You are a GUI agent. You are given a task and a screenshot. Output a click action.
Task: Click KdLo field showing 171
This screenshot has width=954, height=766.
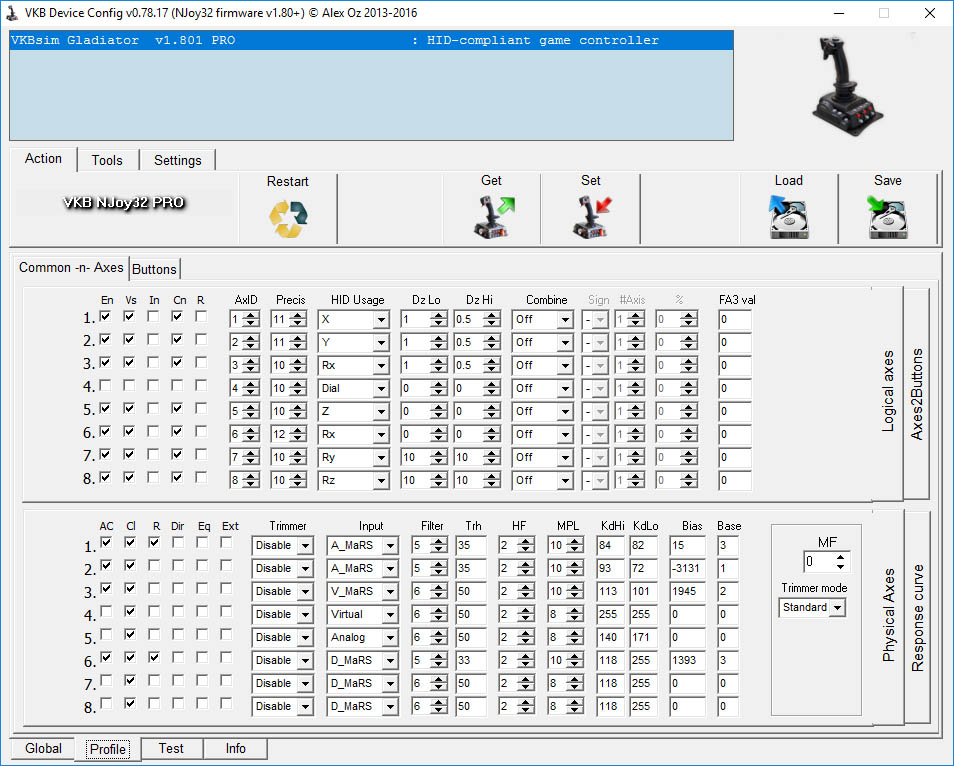[x=643, y=637]
